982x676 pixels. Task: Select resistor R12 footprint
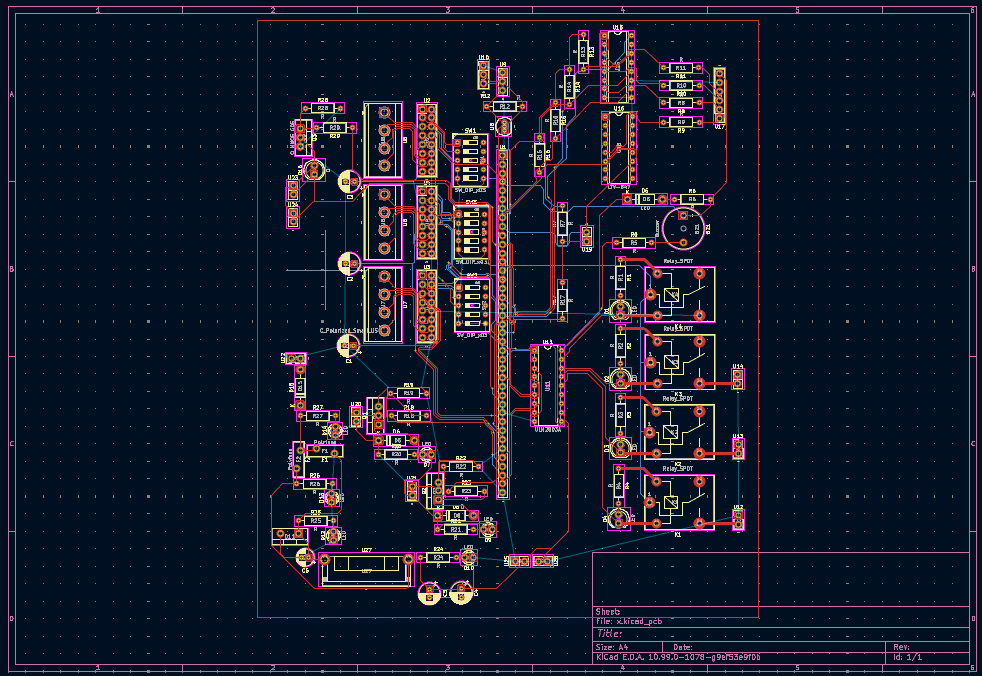504,107
